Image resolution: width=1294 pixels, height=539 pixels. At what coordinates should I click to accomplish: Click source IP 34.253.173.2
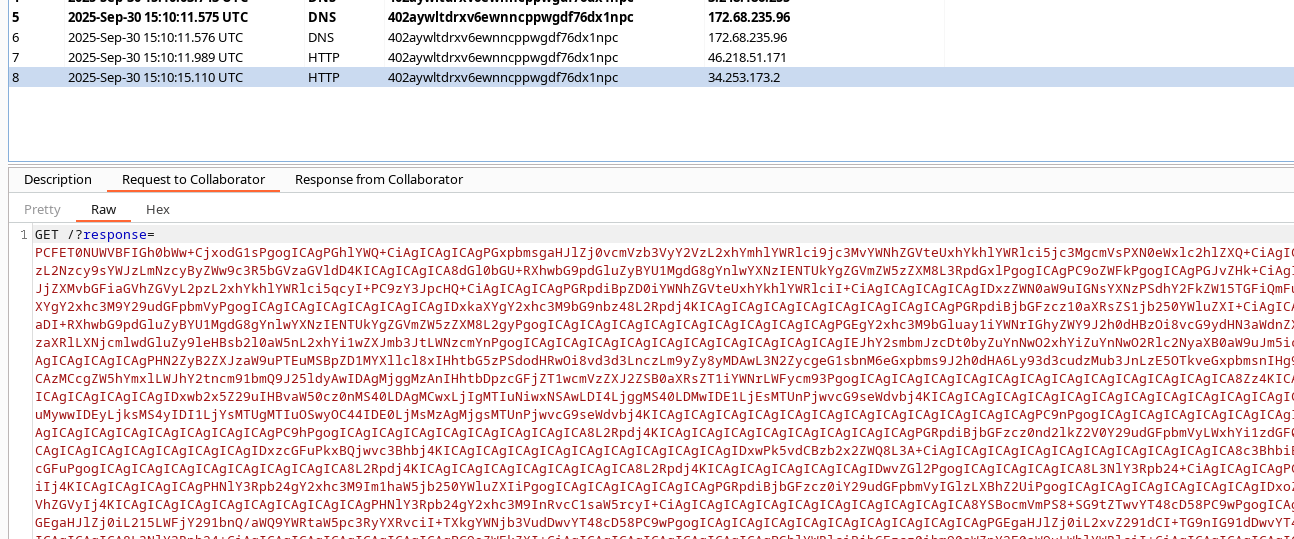[743, 77]
